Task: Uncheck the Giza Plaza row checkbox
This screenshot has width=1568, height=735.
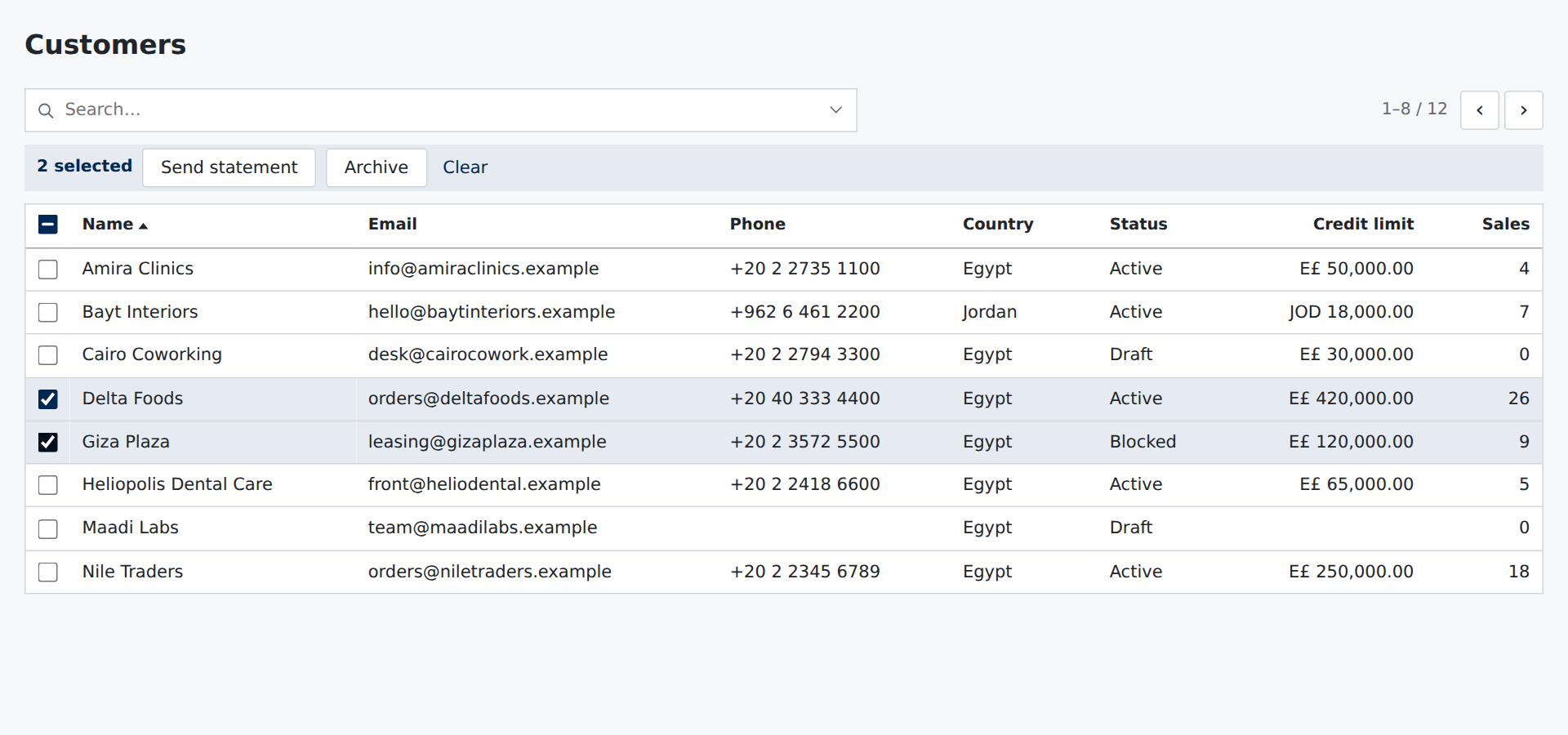Action: pyautogui.click(x=48, y=443)
